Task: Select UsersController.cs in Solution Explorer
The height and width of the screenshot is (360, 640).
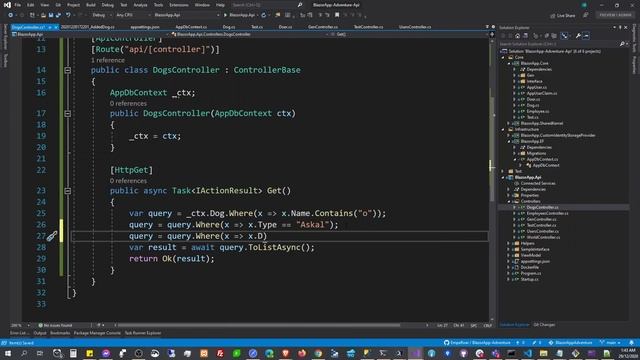Action: [x=542, y=231]
